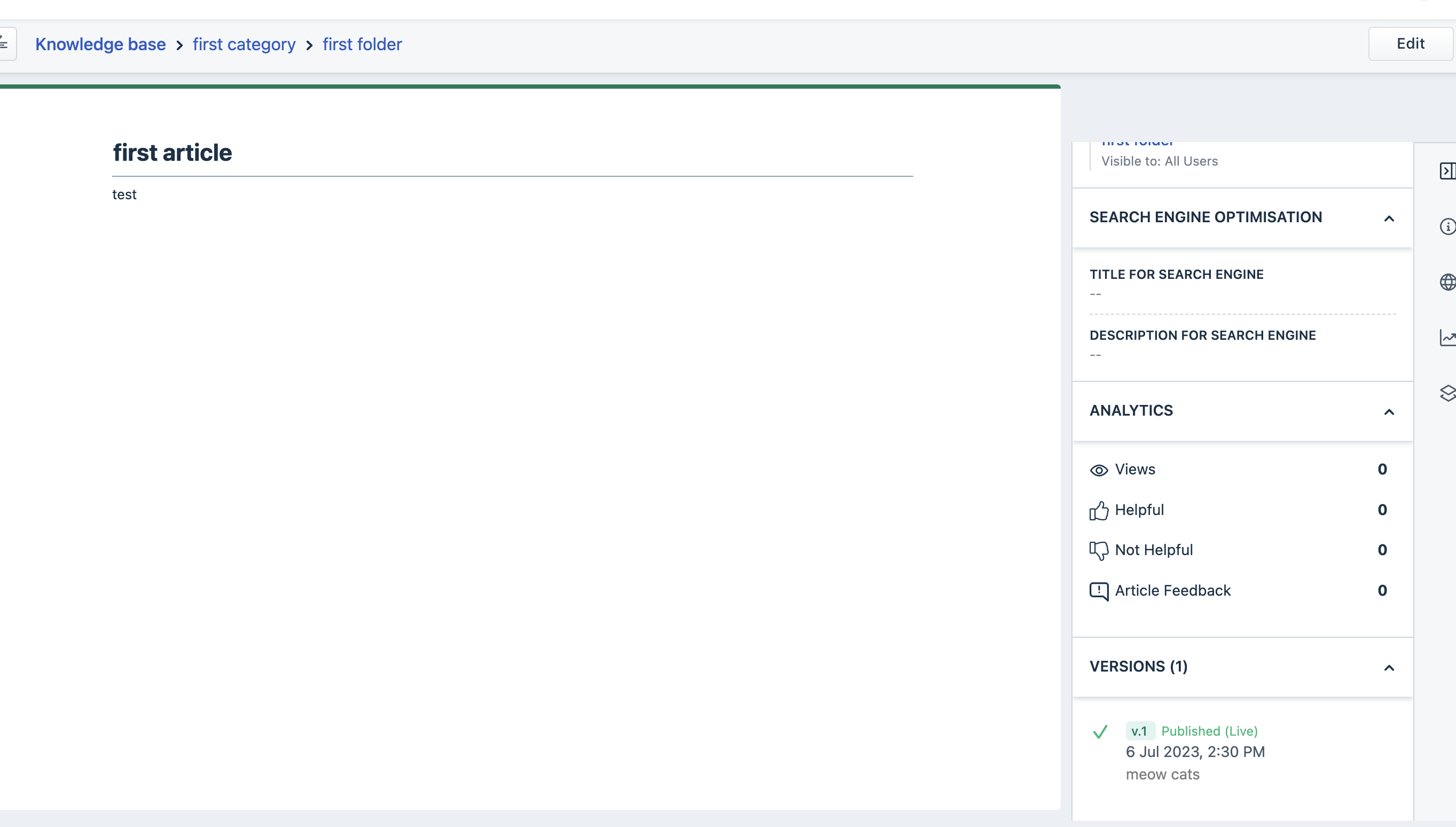Open the article info icon
Viewport: 1456px width, 827px height.
[1447, 227]
